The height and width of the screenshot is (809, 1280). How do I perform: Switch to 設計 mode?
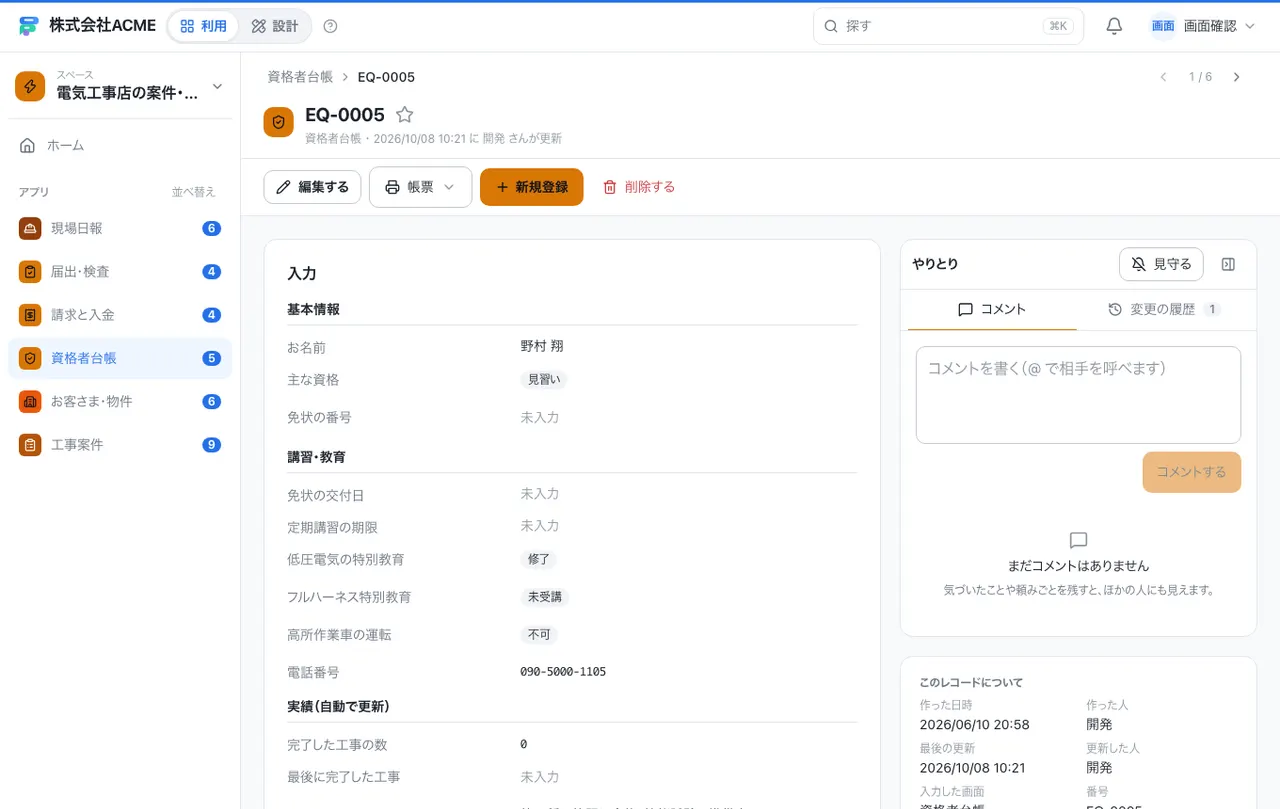click(x=275, y=26)
